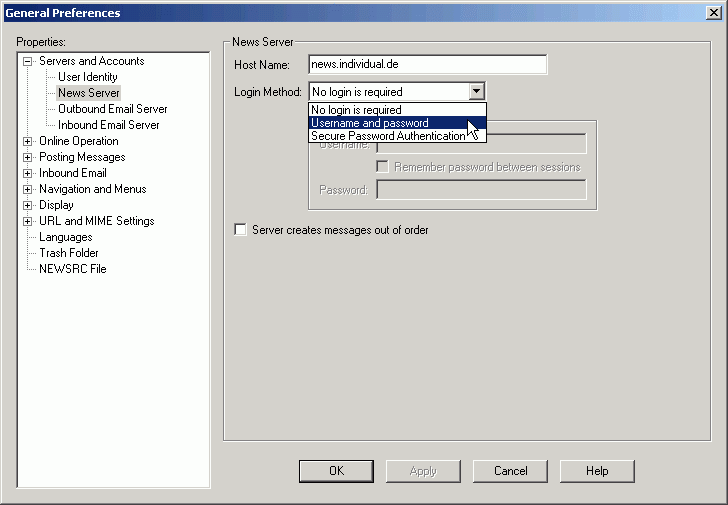Select Posting Messages tree label
The width and height of the screenshot is (728, 505).
coord(82,157)
